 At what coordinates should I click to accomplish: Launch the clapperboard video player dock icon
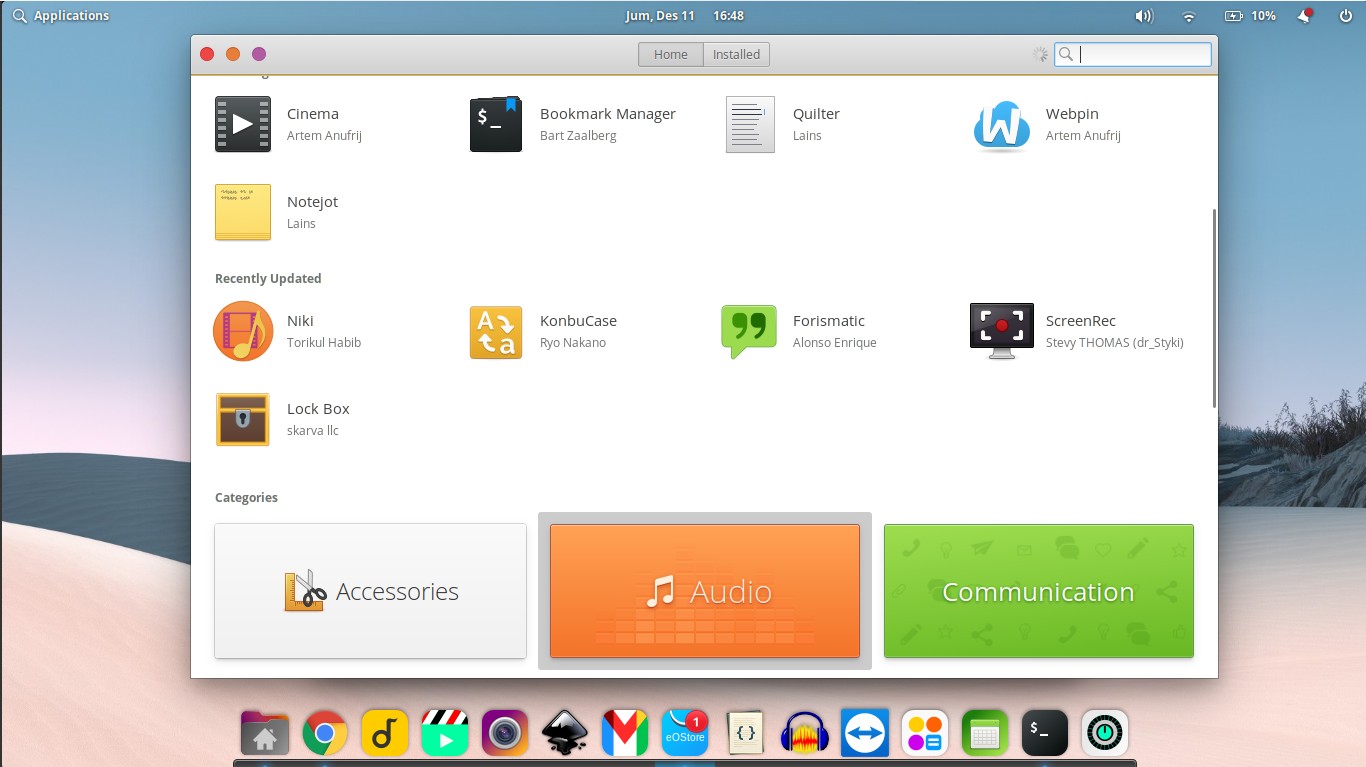click(x=445, y=734)
